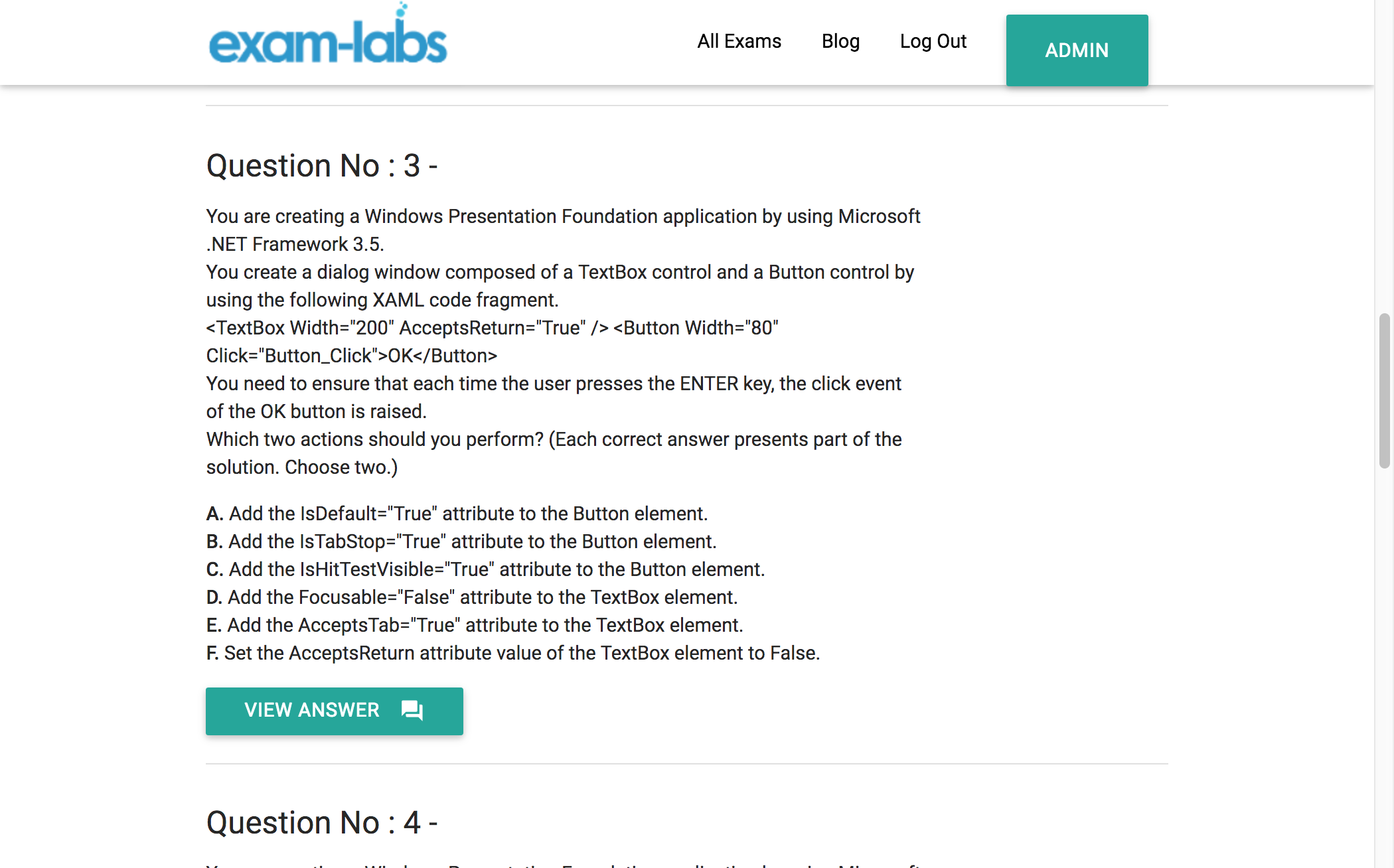Go to the Blog page

tap(840, 41)
